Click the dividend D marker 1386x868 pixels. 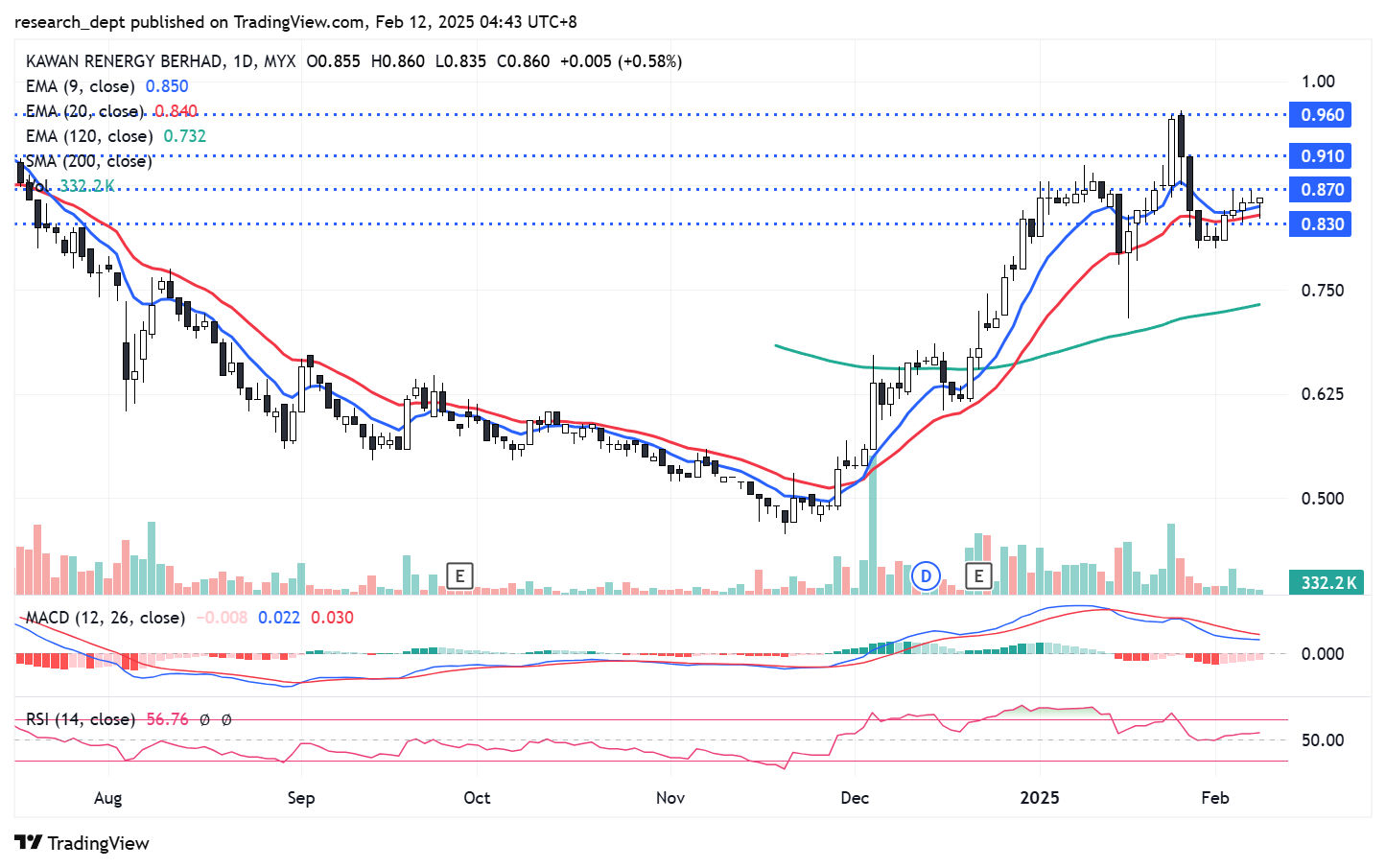click(x=926, y=576)
